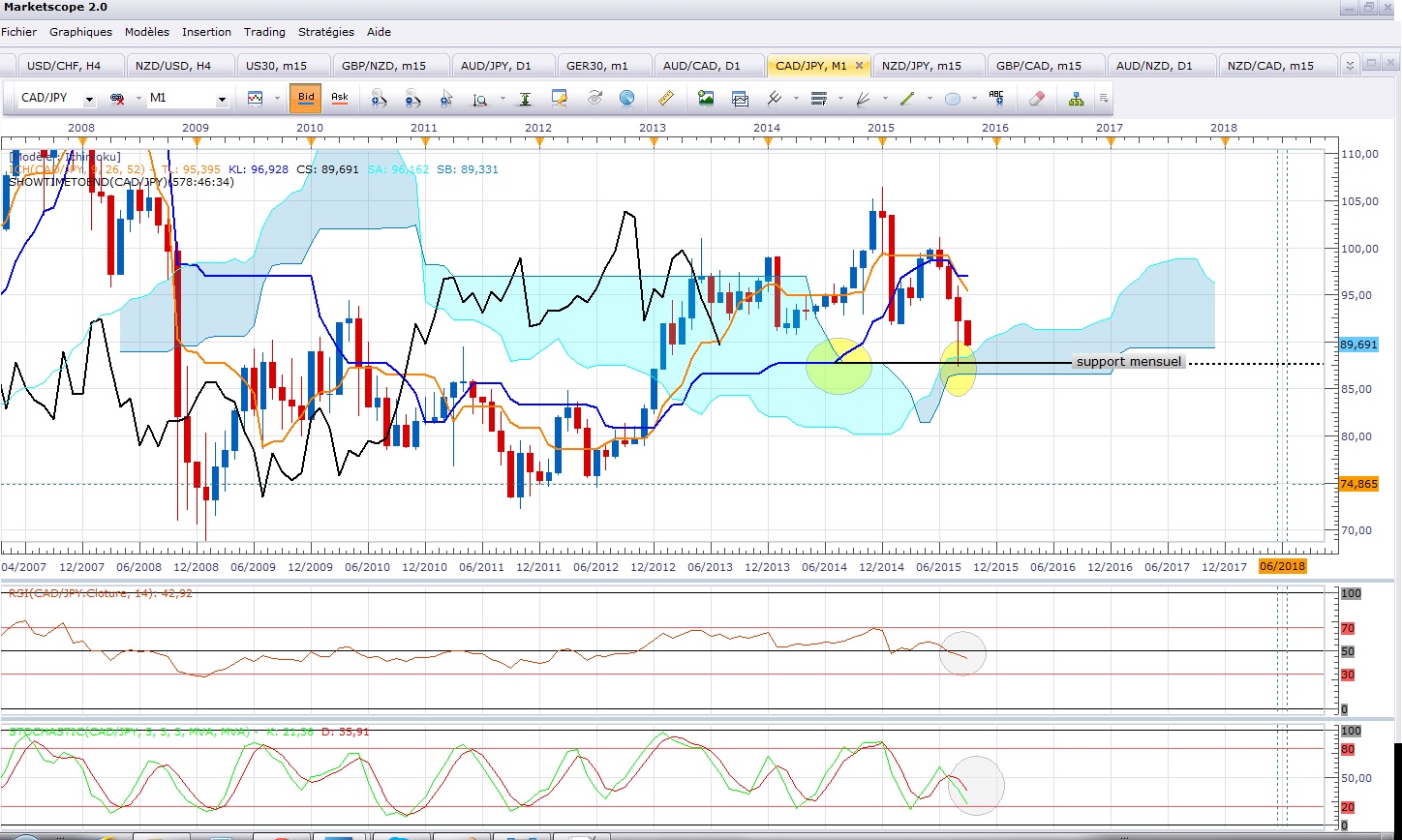Expand the toolbar overflow options
This screenshot has height=840, width=1402.
1105,99
